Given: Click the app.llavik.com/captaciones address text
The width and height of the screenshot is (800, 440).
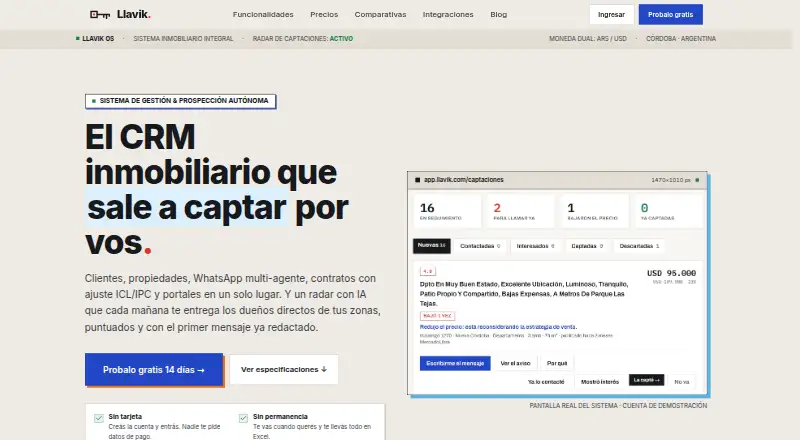Looking at the screenshot, I should 463,180.
